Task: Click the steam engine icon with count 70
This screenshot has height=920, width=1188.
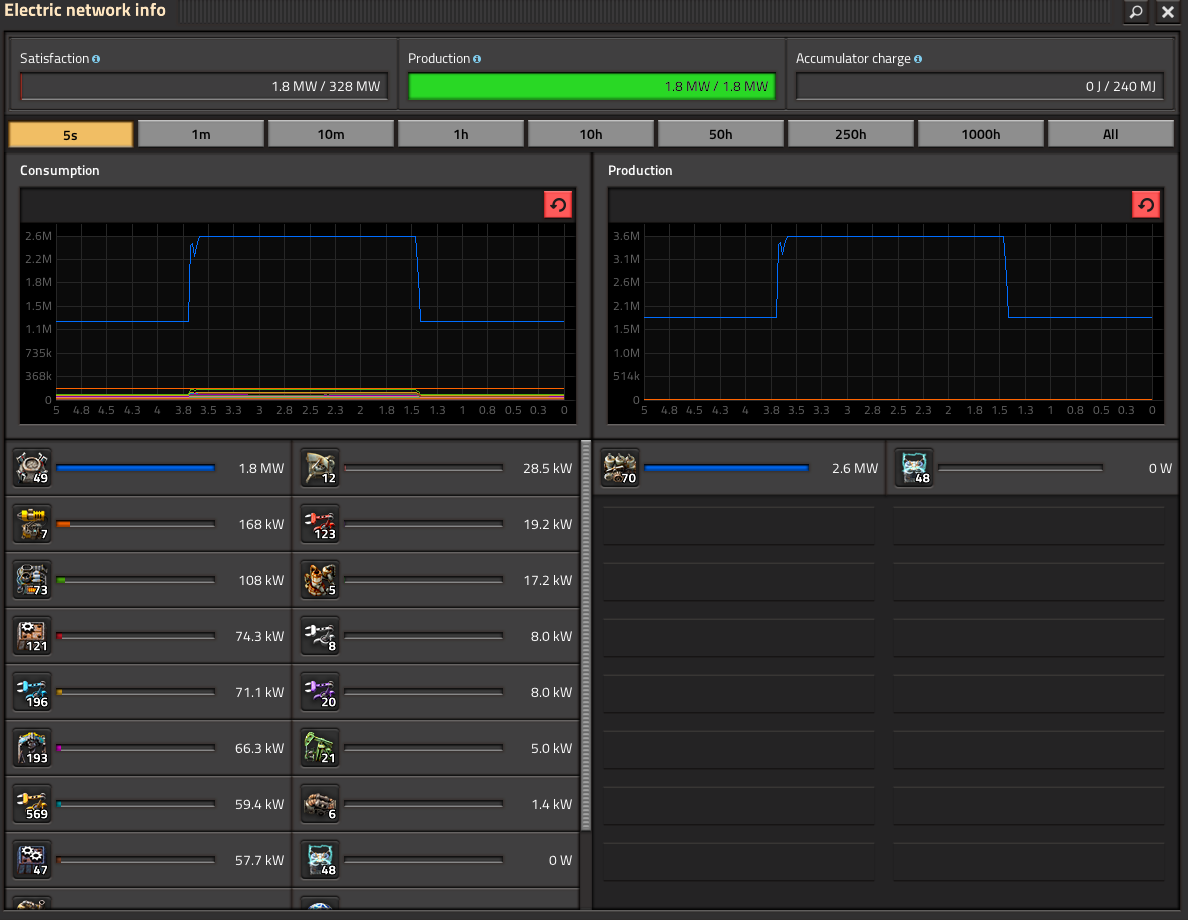Action: point(620,468)
